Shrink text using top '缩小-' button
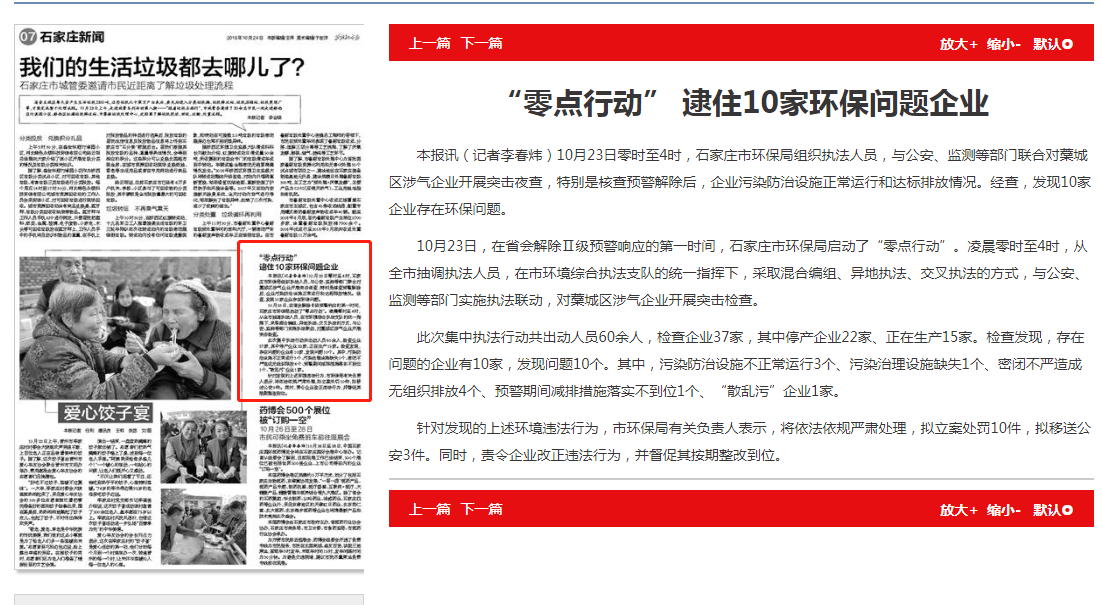1102x605 pixels. [x=1003, y=43]
